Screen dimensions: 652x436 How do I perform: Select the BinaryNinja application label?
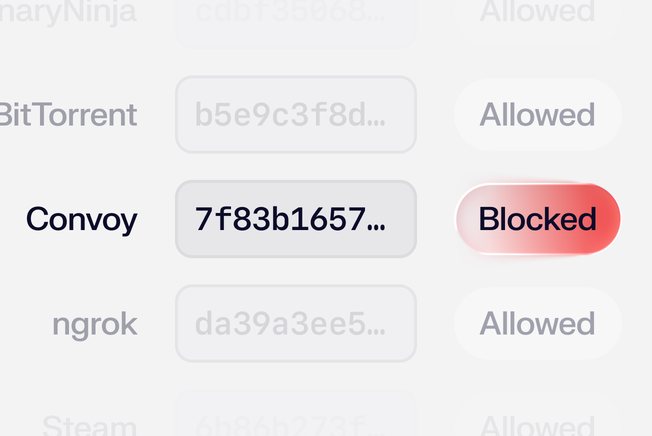point(68,12)
